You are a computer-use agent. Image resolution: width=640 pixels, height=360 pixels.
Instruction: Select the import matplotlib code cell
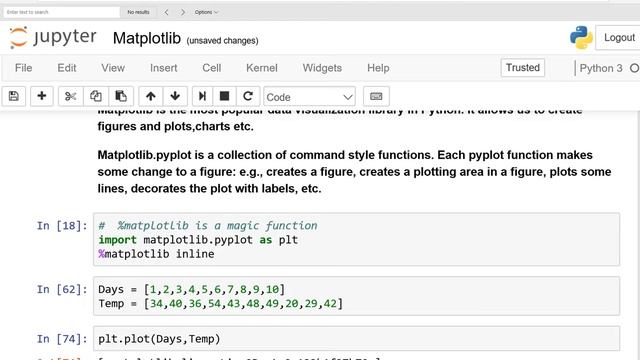point(356,240)
